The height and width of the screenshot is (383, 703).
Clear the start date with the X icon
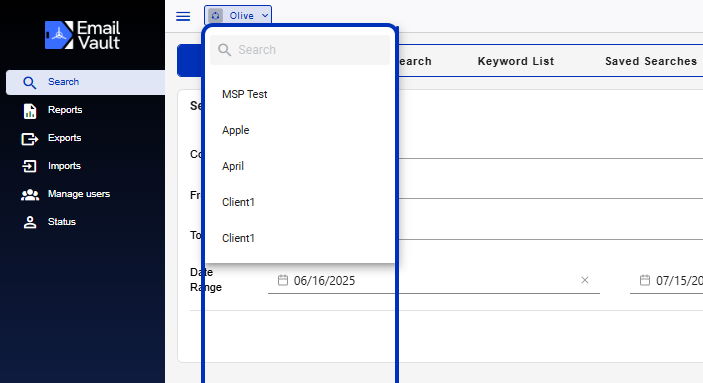point(584,280)
